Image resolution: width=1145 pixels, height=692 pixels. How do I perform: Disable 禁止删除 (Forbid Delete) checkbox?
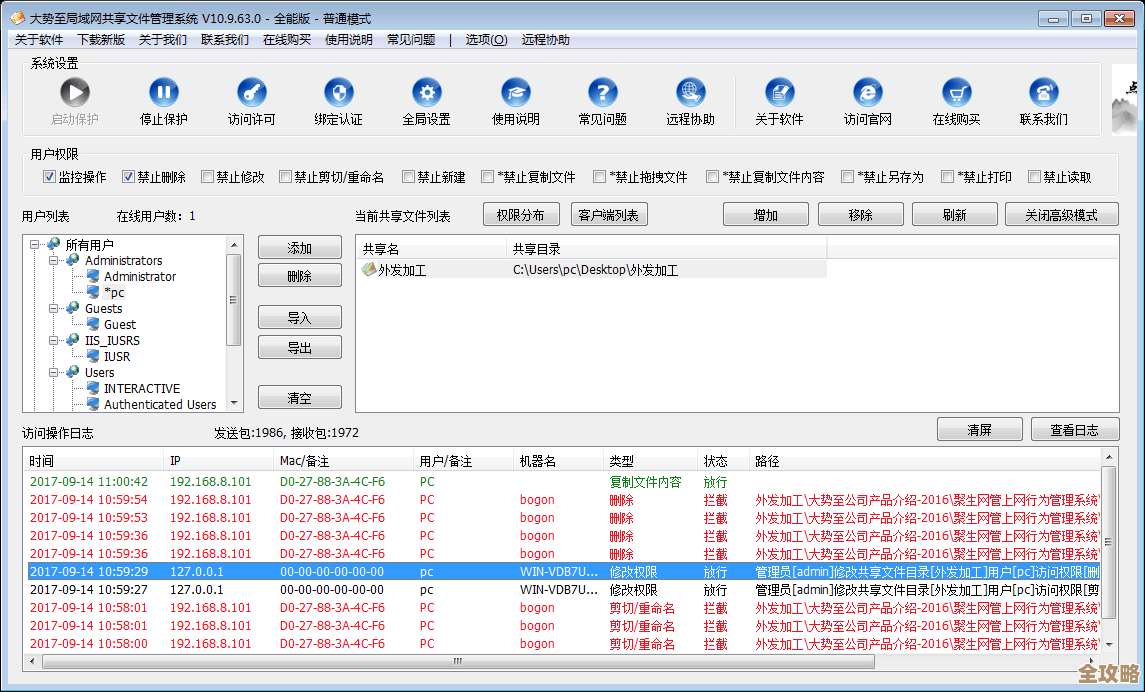[126, 176]
